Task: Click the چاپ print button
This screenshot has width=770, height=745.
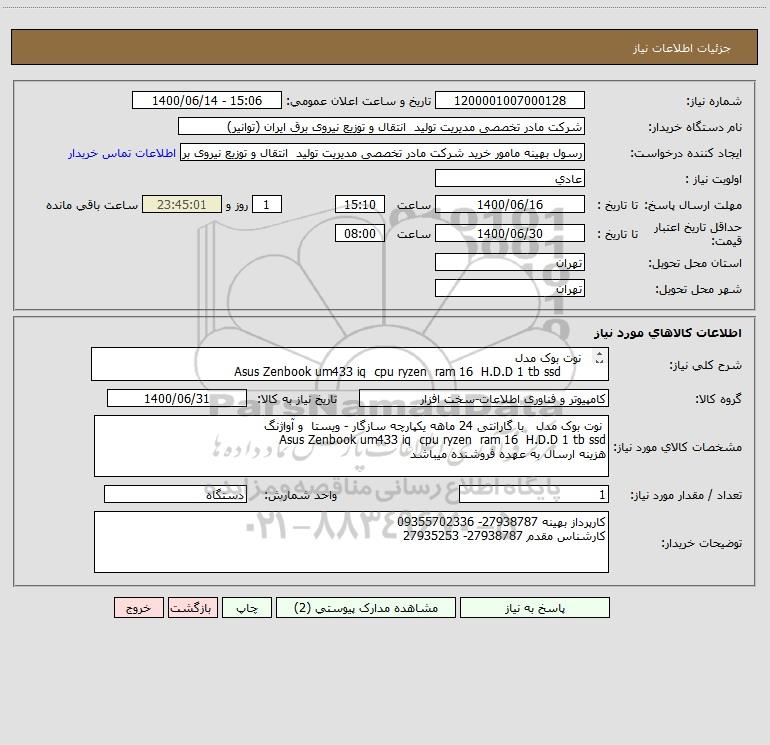Action: coord(247,607)
